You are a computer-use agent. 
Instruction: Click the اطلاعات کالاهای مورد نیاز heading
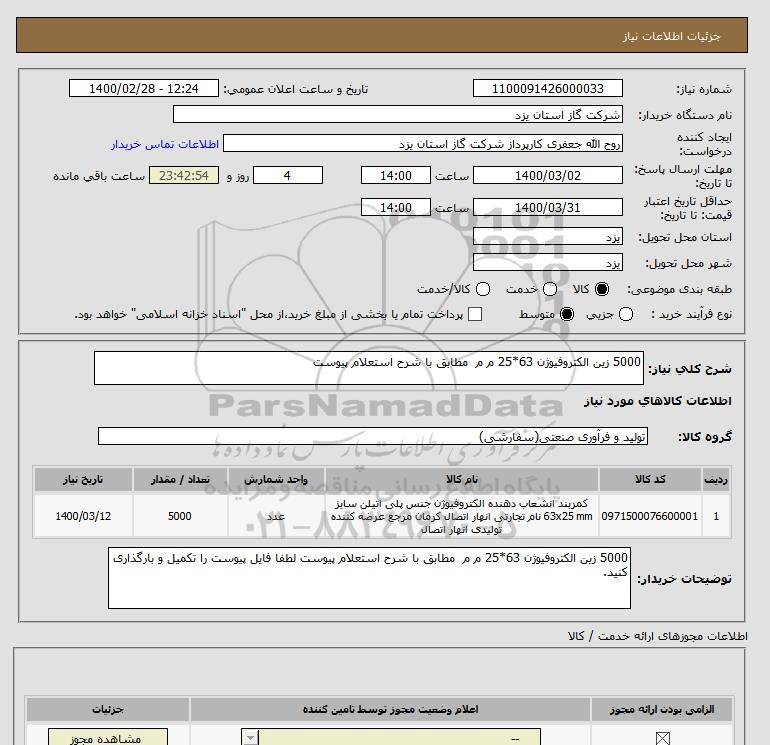click(658, 401)
